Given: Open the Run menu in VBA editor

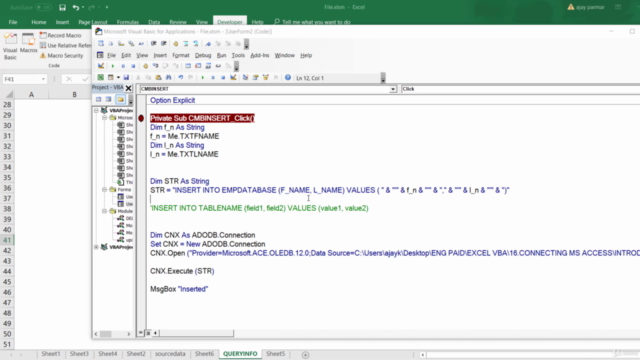Looking at the screenshot, I should pos(221,55).
